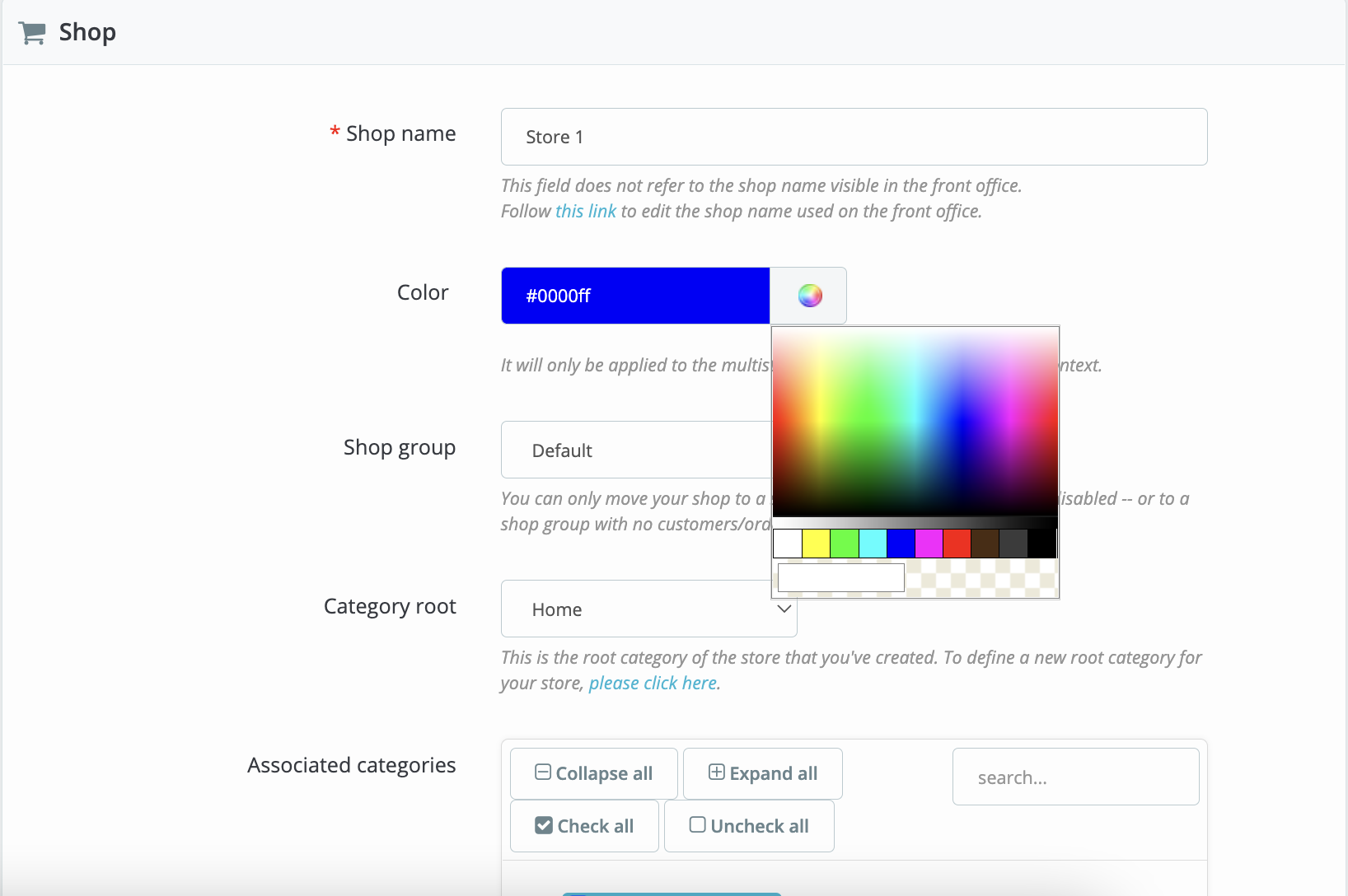Click the shopping cart Shop icon

(x=32, y=33)
